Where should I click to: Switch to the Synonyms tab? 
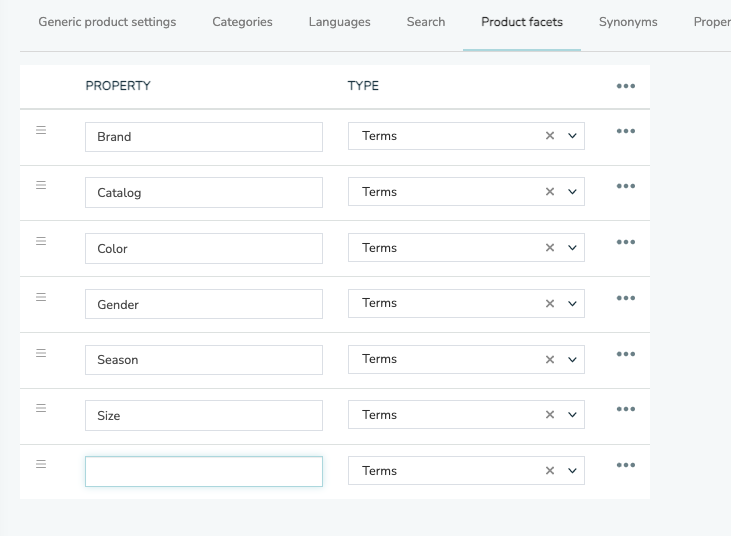[x=628, y=22]
